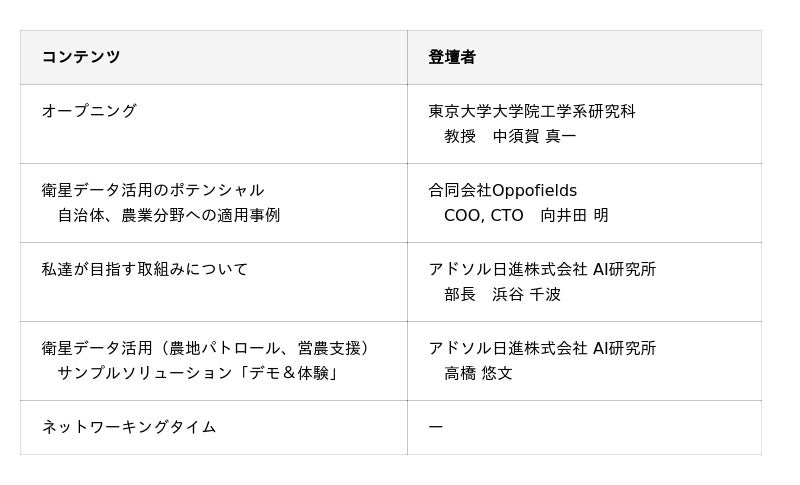Click the speaker name 高橋 悠文

point(478,373)
